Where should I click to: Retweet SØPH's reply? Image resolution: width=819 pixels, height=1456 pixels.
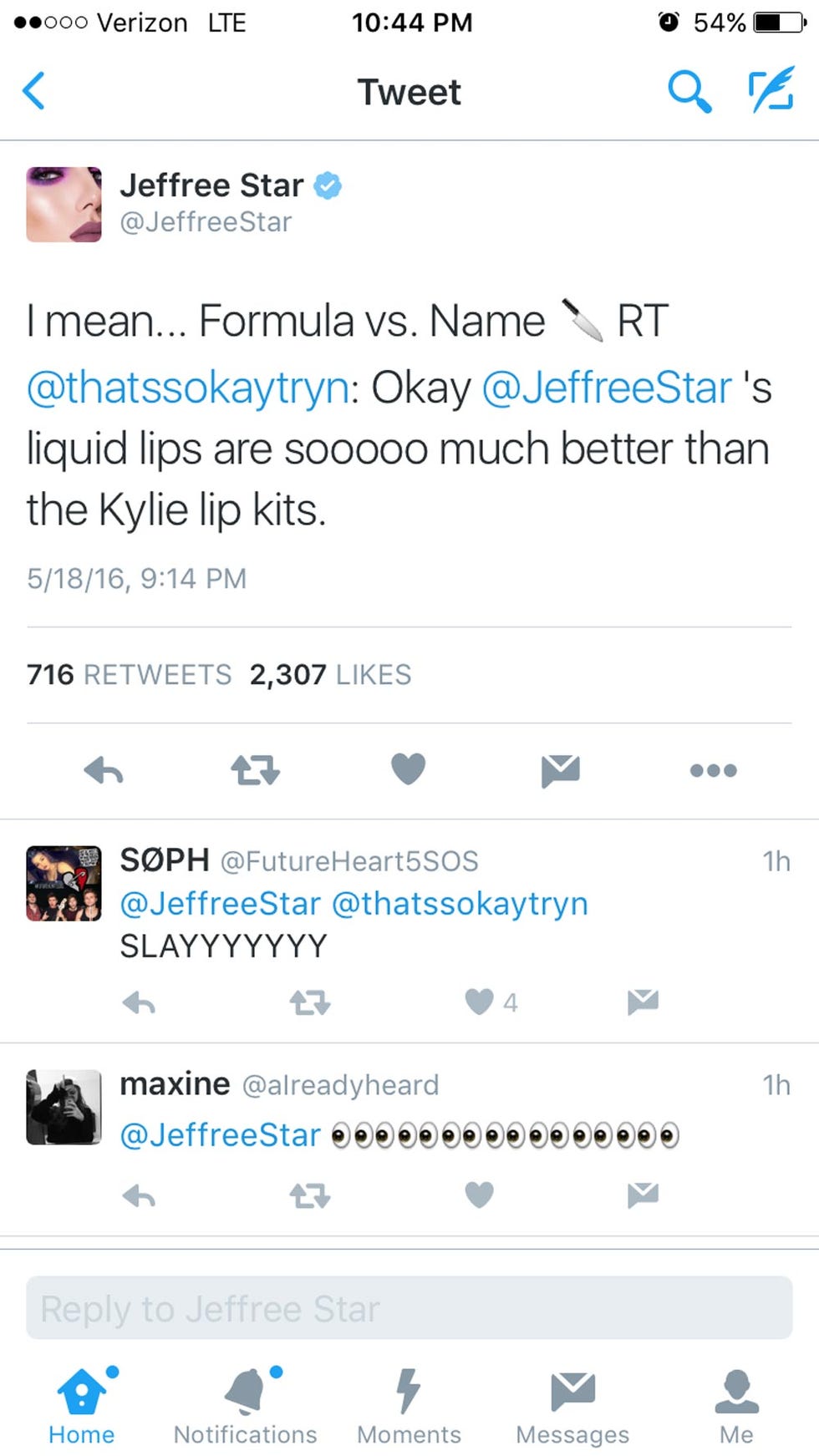(310, 1002)
